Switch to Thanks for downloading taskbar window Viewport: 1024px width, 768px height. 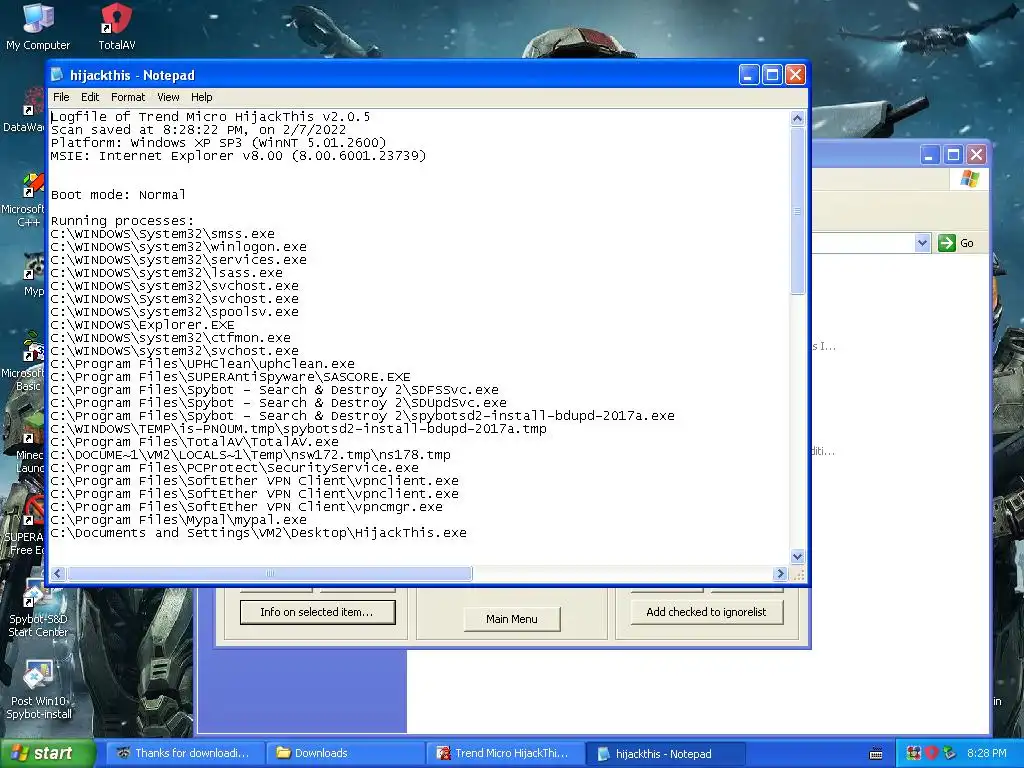[x=186, y=753]
